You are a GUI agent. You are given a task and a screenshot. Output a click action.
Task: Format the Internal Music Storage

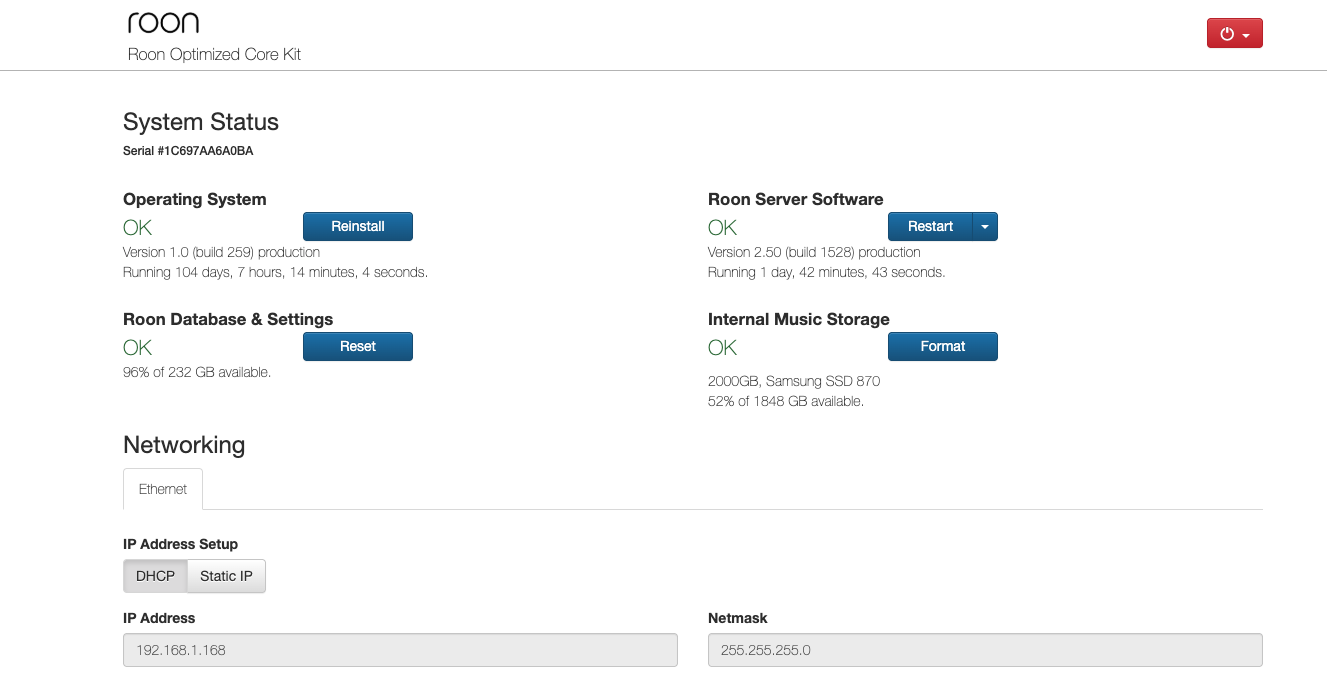[x=943, y=346]
